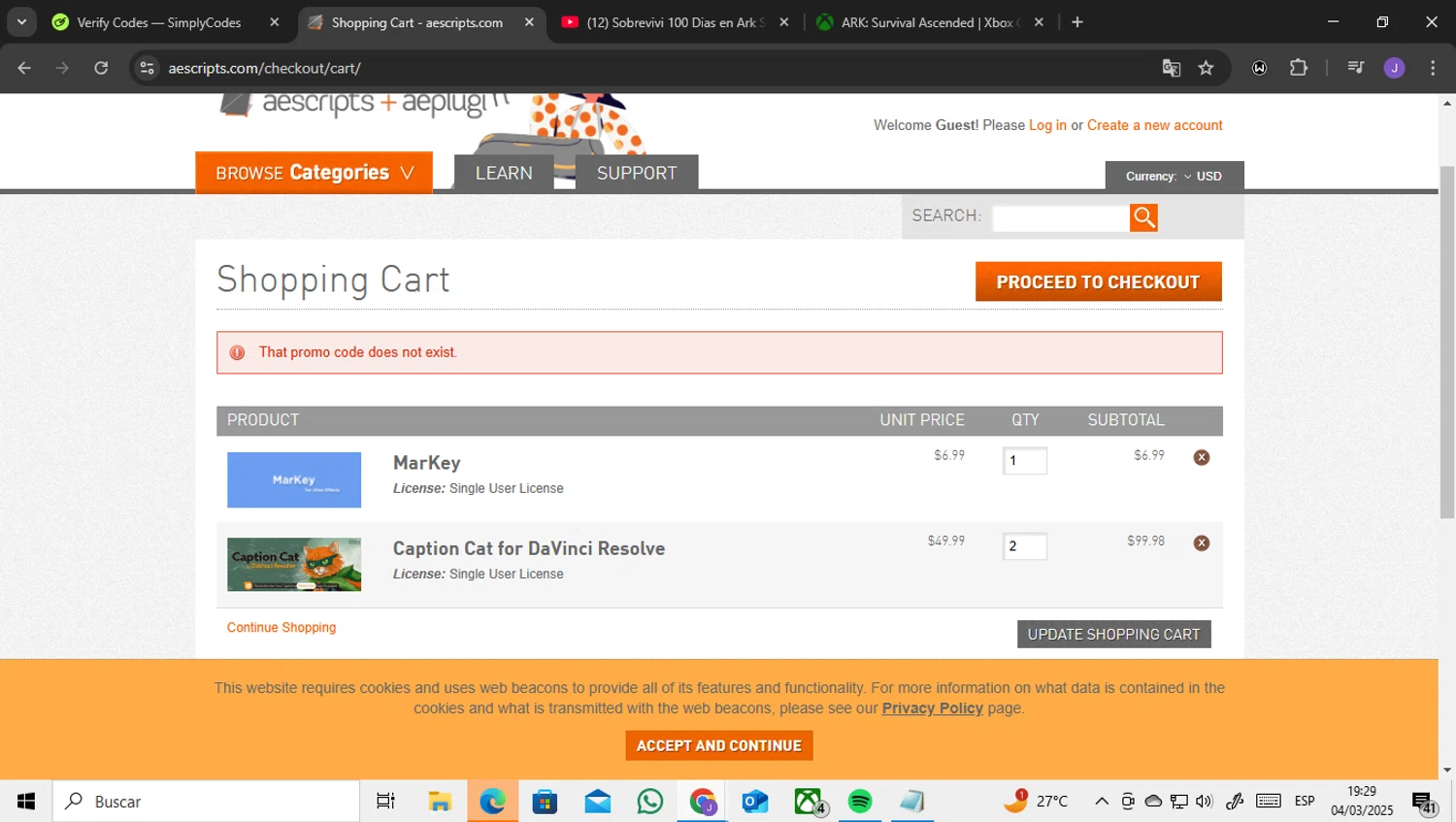Screen dimensions: 1456x822
Task: Open Spotify from the taskbar
Action: pos(860,802)
